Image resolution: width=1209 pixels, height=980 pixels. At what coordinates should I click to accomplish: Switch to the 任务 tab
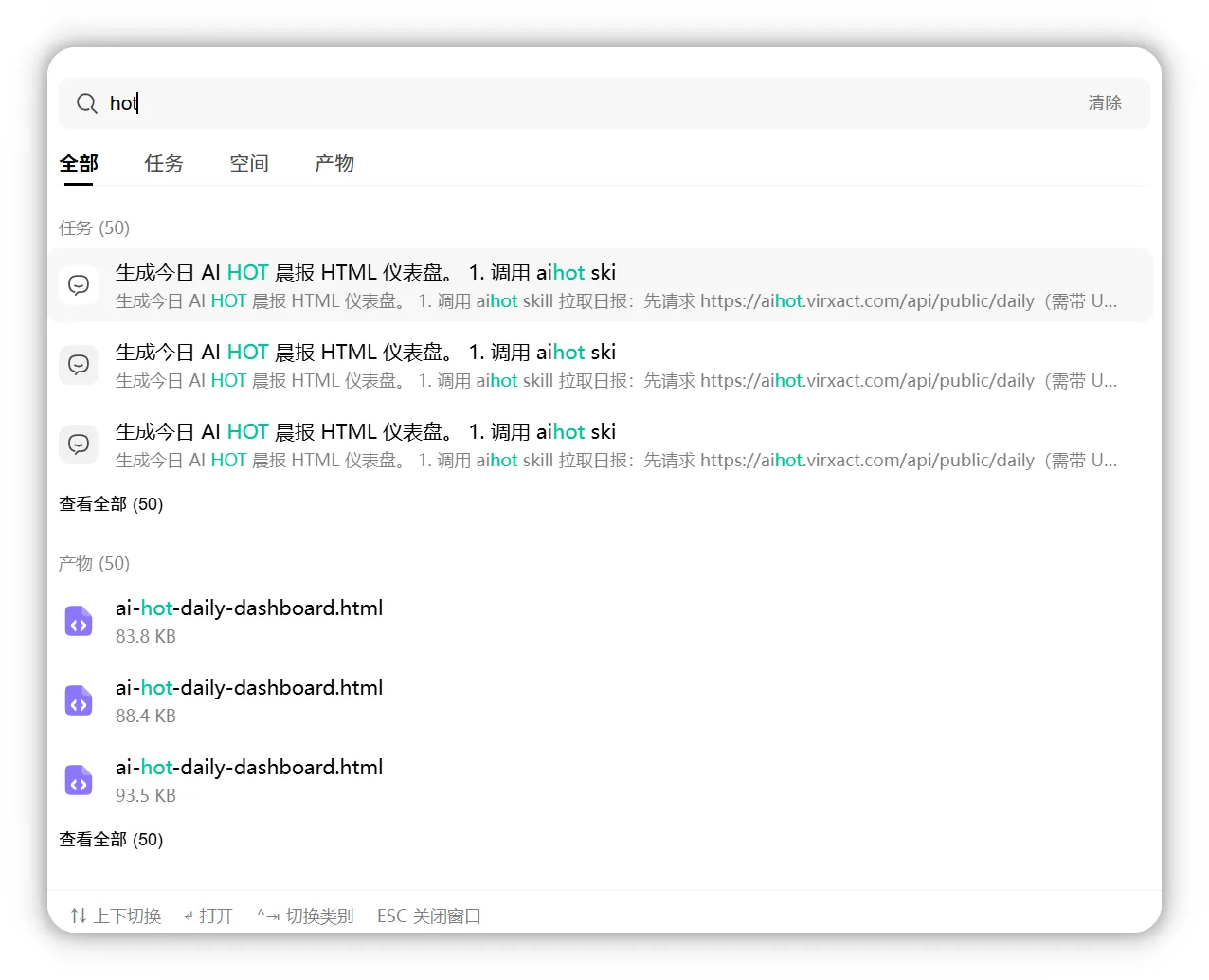tap(164, 163)
